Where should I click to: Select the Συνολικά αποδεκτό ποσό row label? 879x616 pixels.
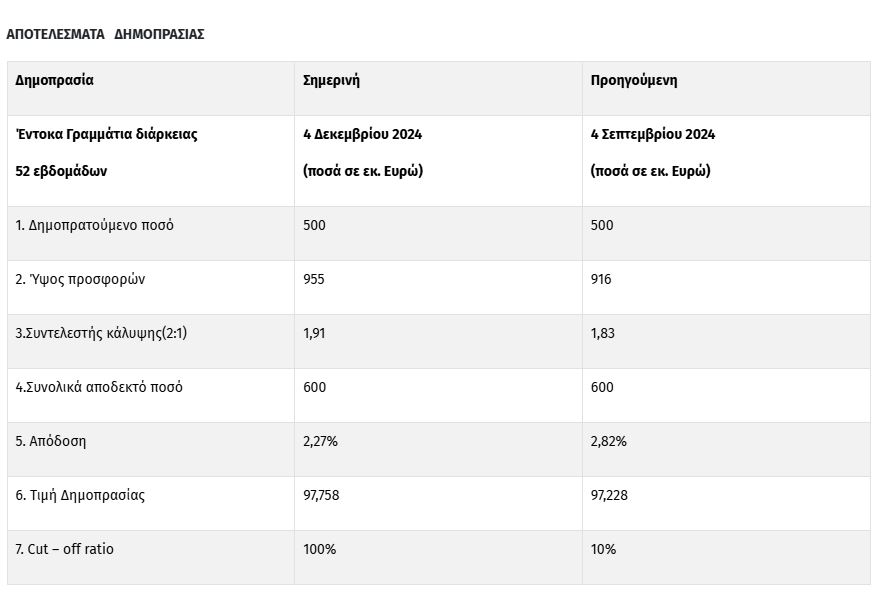tap(99, 387)
